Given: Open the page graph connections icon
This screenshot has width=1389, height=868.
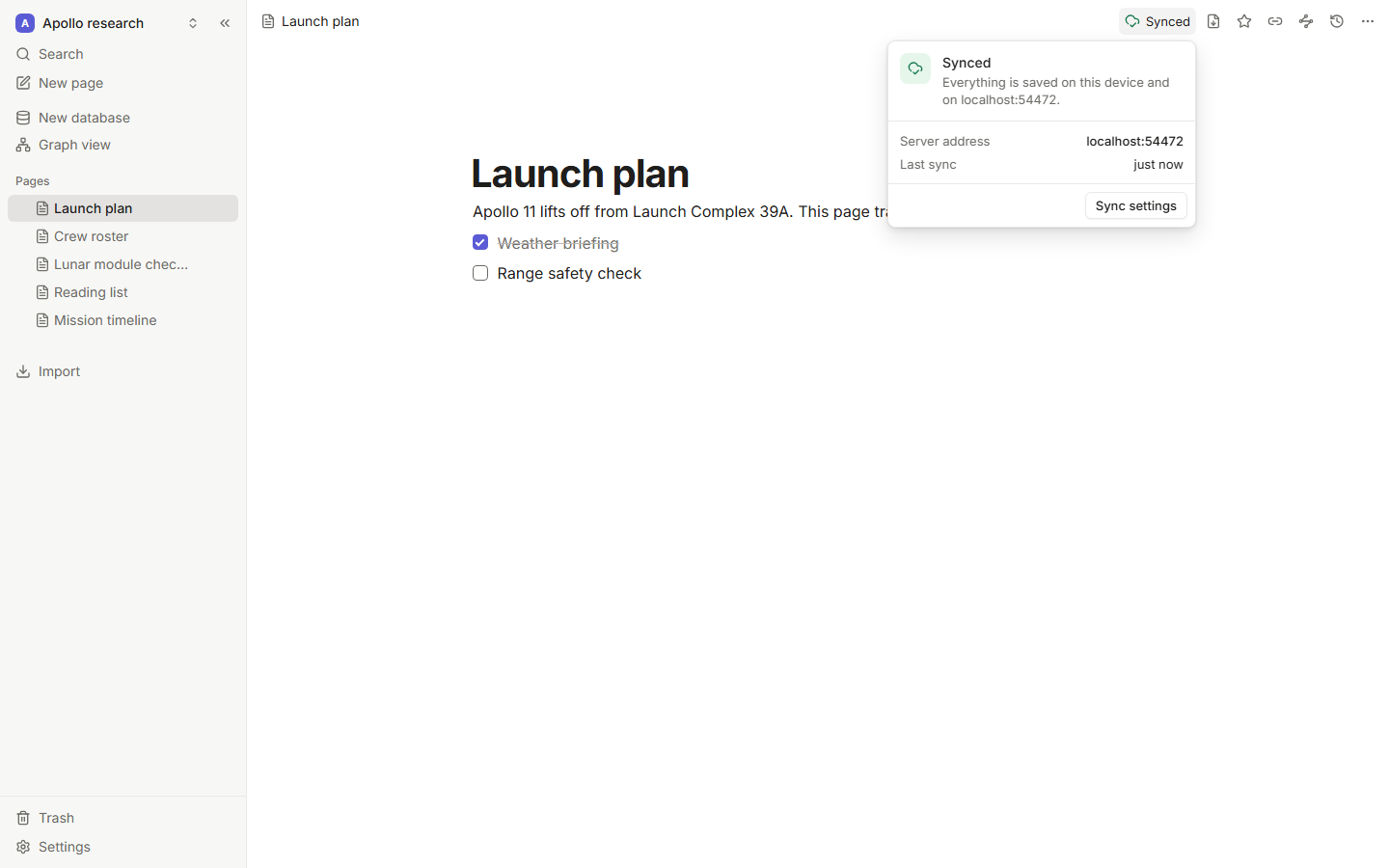Looking at the screenshot, I should click(1306, 21).
